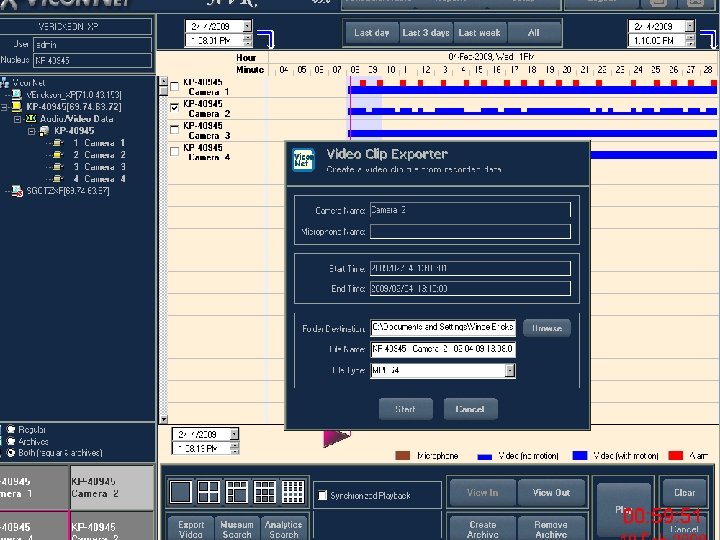Viewport: 720px width, 540px height.
Task: Click the Camera 1 blue recording bar
Action: click(x=533, y=90)
